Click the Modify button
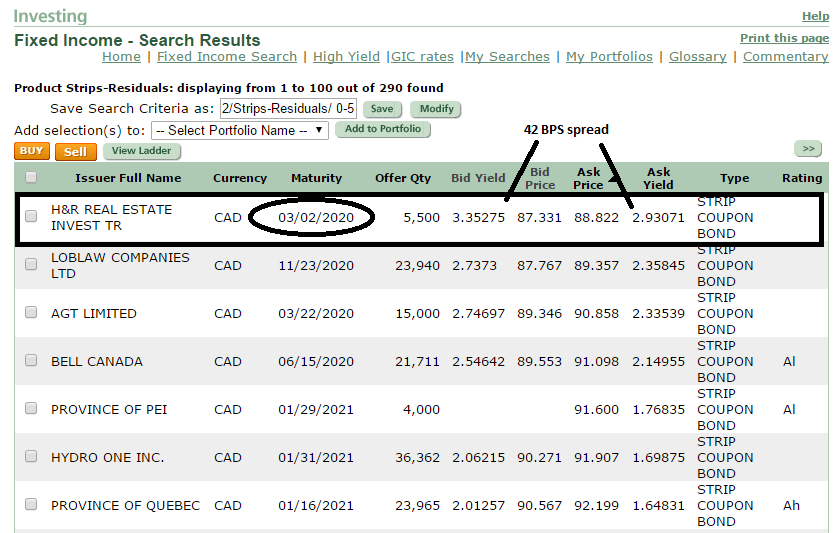This screenshot has height=533, width=839. tap(436, 109)
